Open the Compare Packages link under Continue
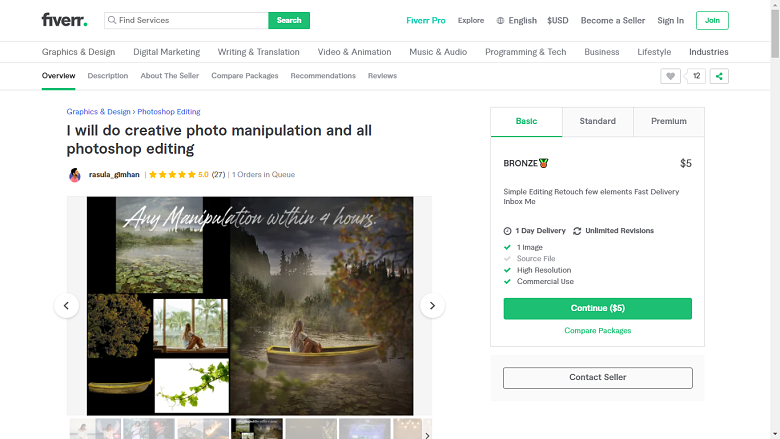The height and width of the screenshot is (439, 780). coord(597,331)
